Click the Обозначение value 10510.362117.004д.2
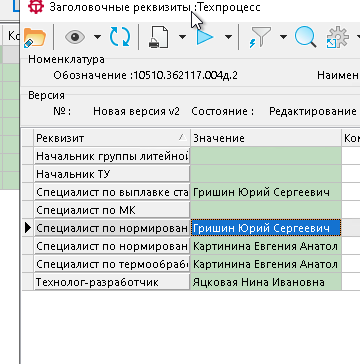360x364 pixels. click(x=186, y=75)
